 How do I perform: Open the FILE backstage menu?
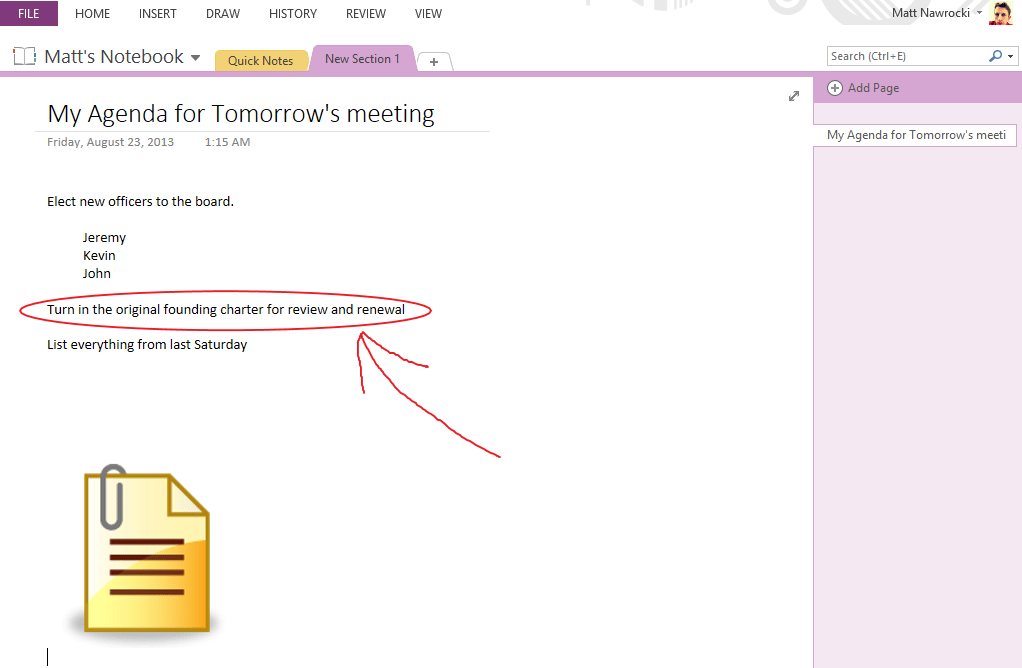[29, 13]
